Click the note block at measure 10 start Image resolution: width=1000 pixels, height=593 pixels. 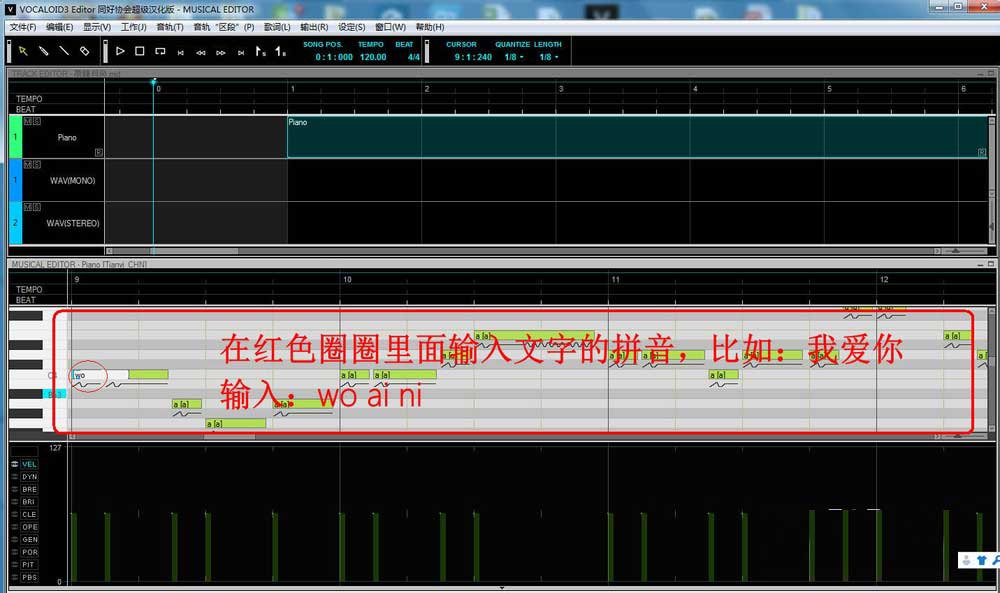click(x=355, y=374)
